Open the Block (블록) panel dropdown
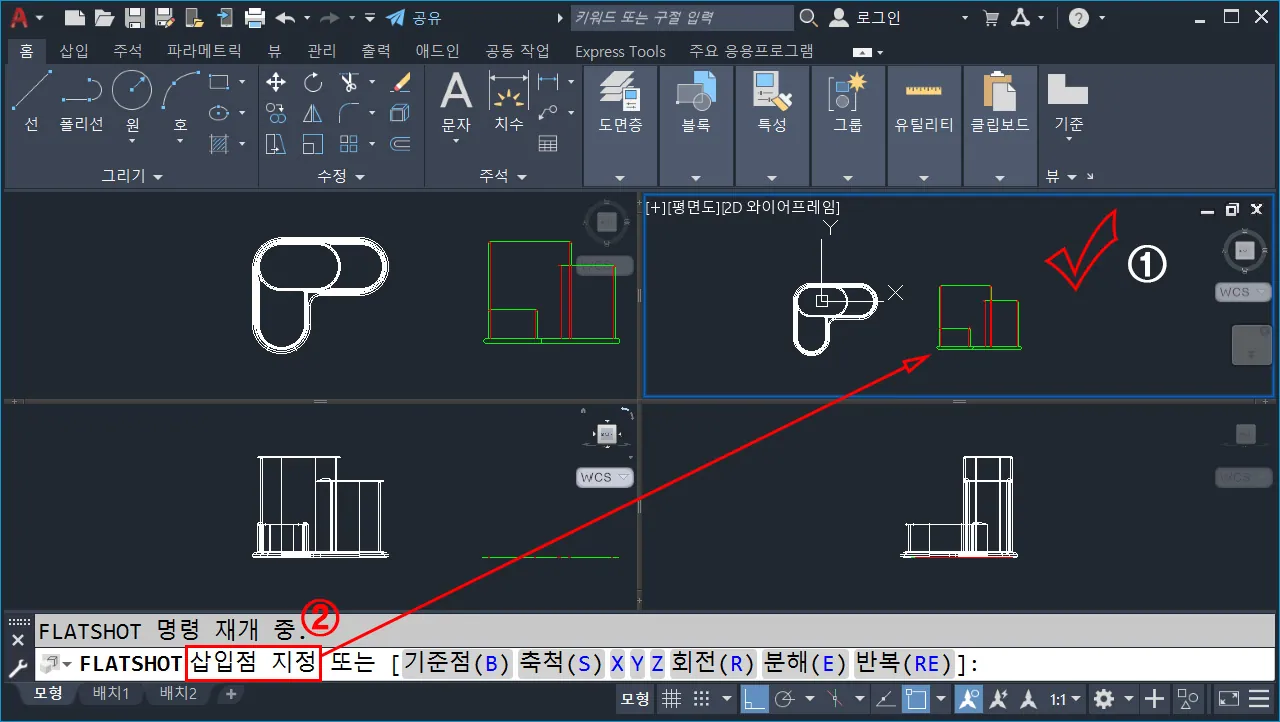The height and width of the screenshot is (722, 1280). pyautogui.click(x=696, y=178)
